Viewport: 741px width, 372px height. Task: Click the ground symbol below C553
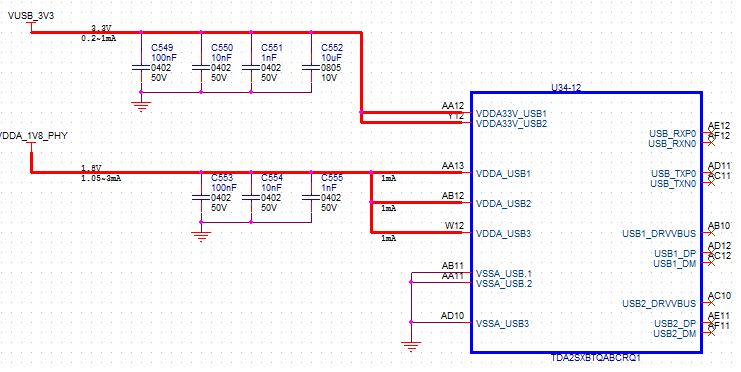coord(201,236)
